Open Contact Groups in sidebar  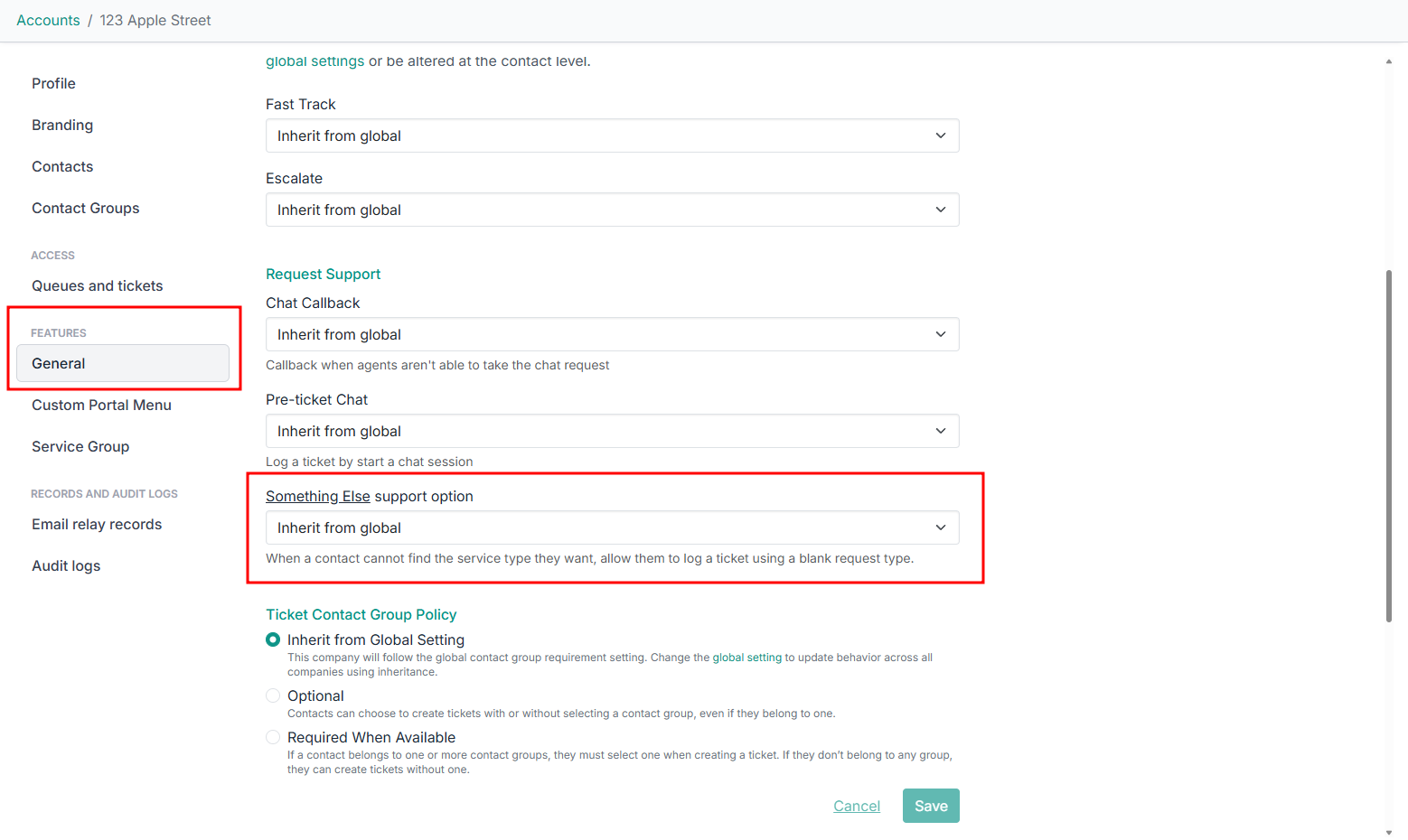click(x=85, y=208)
